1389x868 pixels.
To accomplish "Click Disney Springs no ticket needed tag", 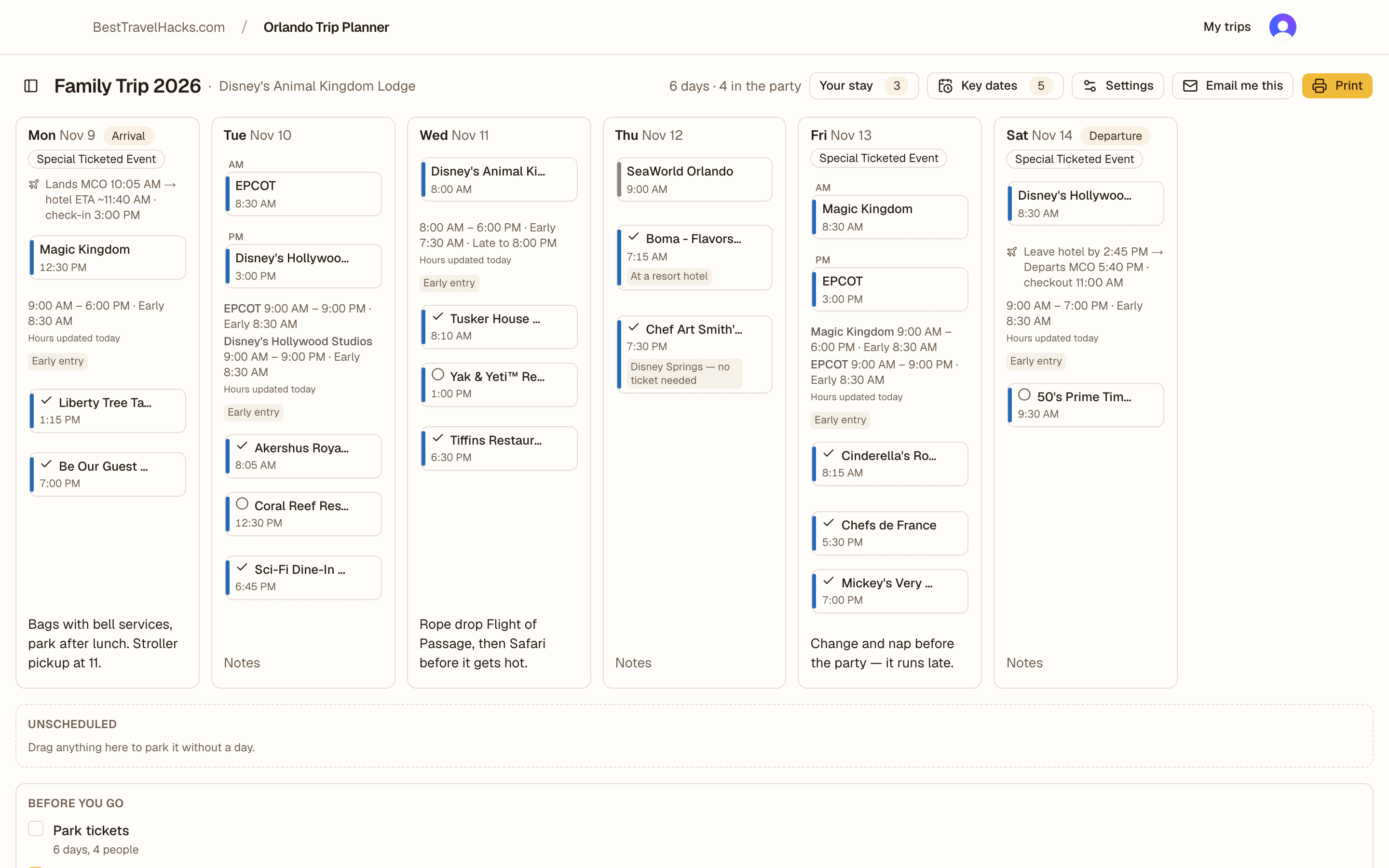I will tap(684, 374).
